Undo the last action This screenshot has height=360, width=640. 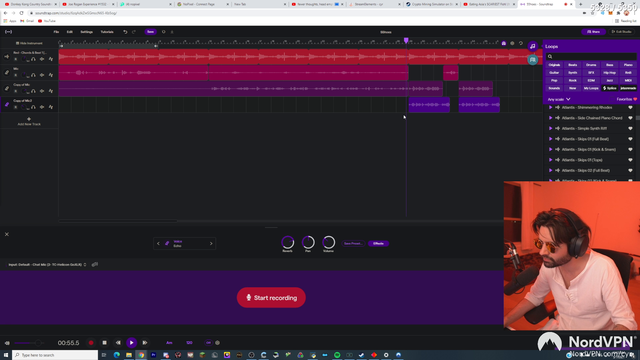pos(125,32)
